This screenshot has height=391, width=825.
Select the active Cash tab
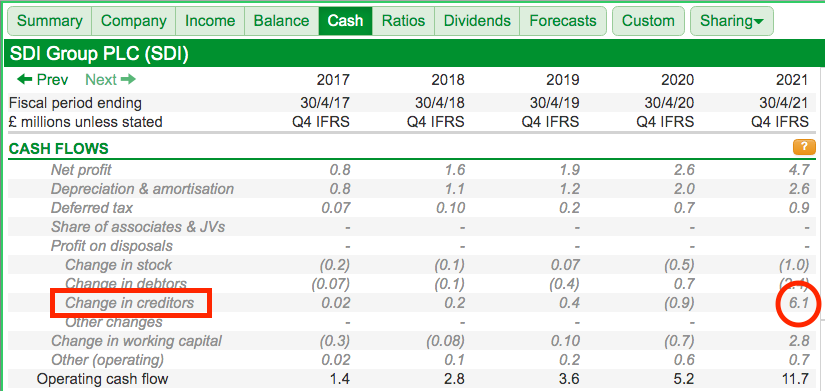[x=345, y=21]
